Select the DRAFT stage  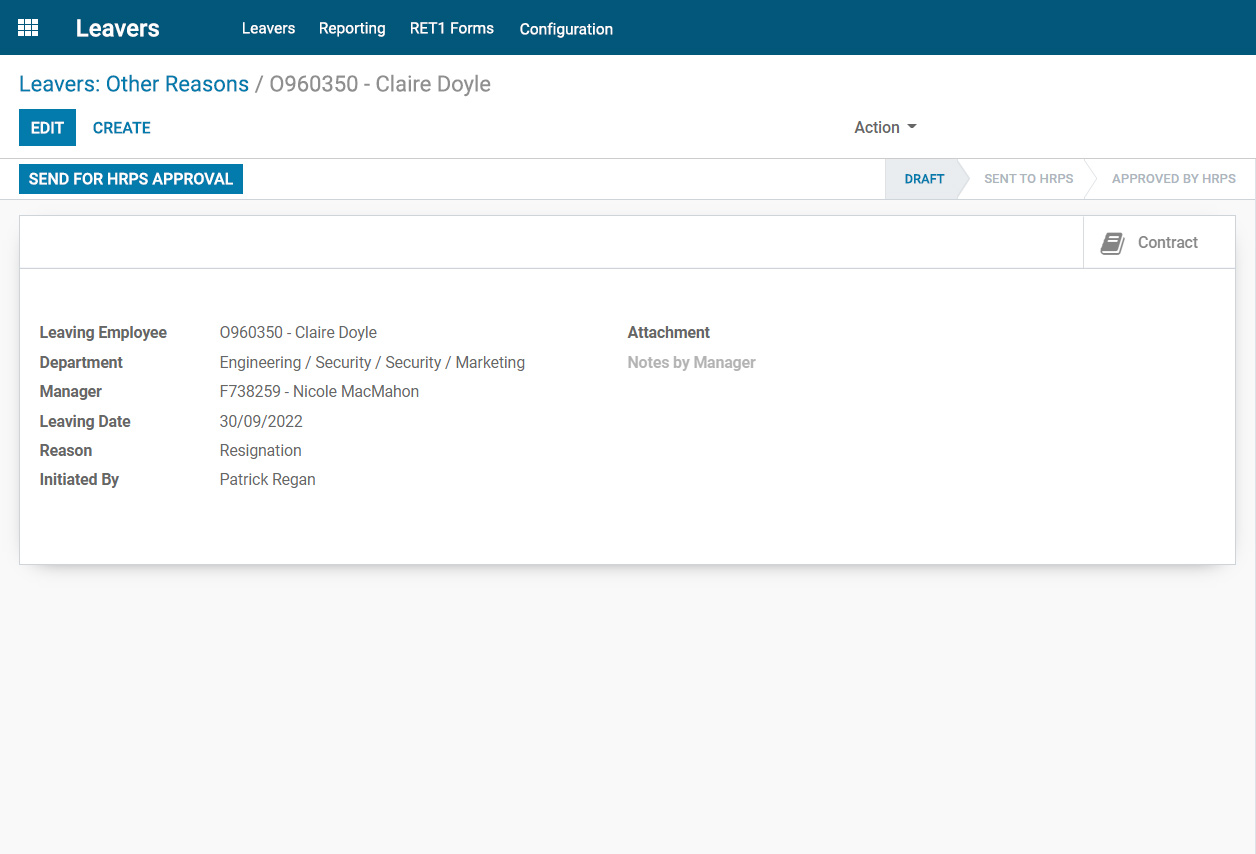click(x=923, y=178)
